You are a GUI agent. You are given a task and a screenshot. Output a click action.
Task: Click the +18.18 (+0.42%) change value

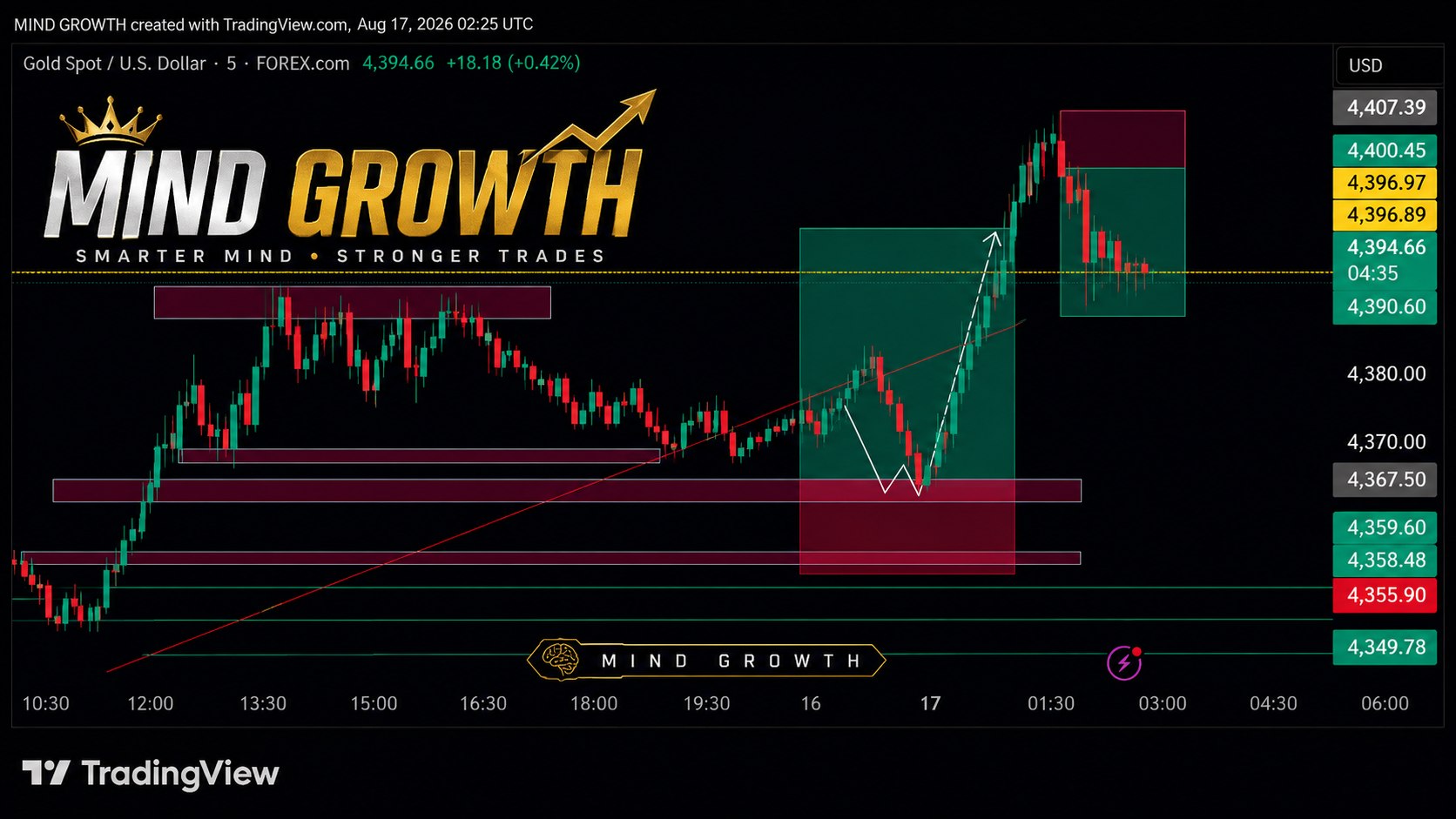pos(513,63)
